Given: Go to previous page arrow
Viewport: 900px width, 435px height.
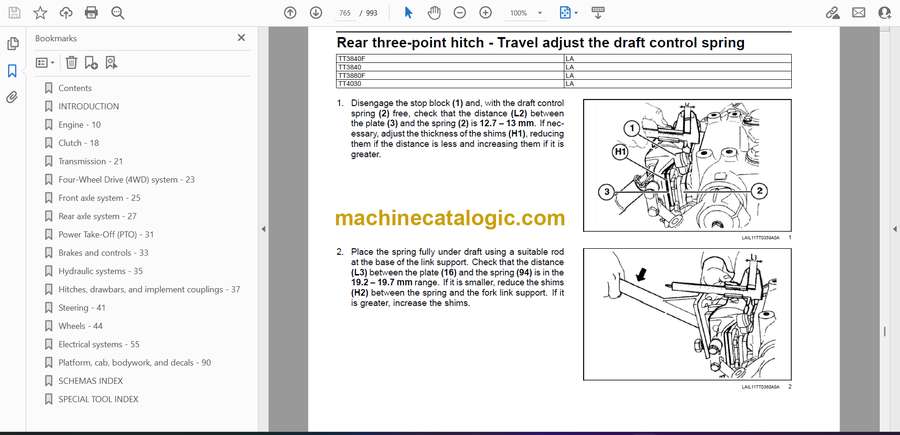Looking at the screenshot, I should coord(290,13).
